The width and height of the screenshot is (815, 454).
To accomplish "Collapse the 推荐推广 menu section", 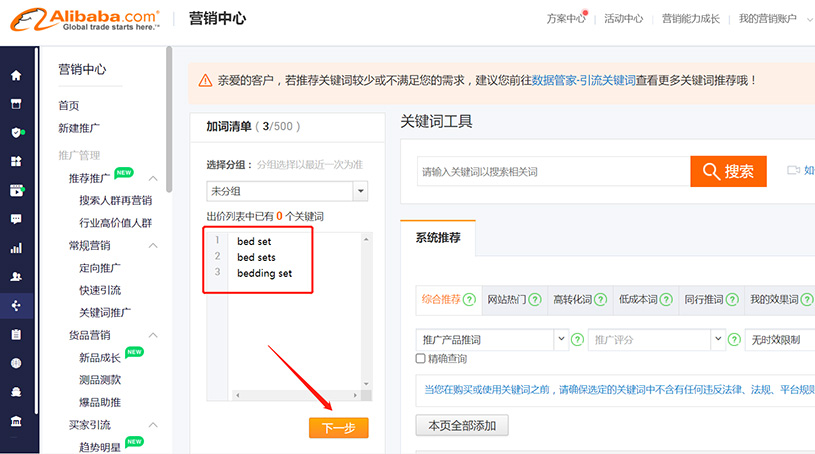I will pyautogui.click(x=153, y=178).
